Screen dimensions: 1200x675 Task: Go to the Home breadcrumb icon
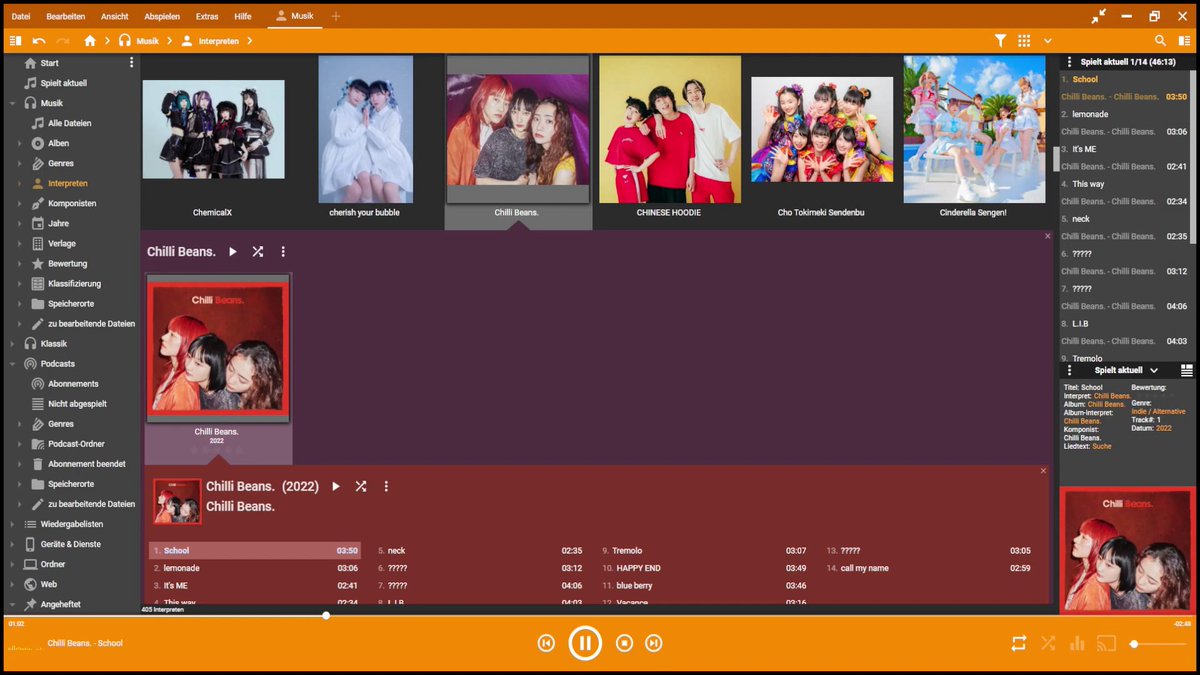pos(90,41)
